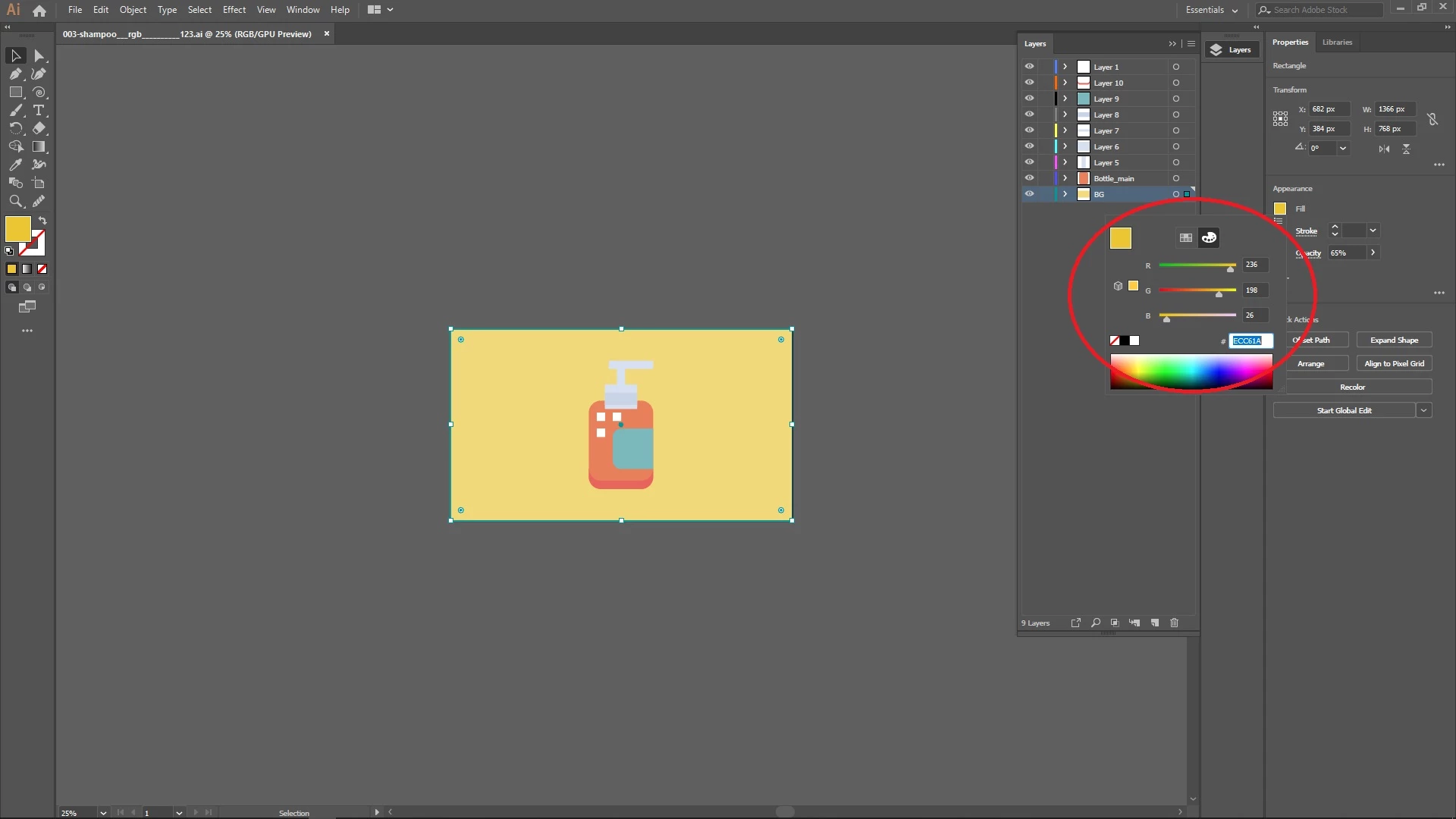
Task: Delete selection with Layers trash icon
Action: [1175, 623]
